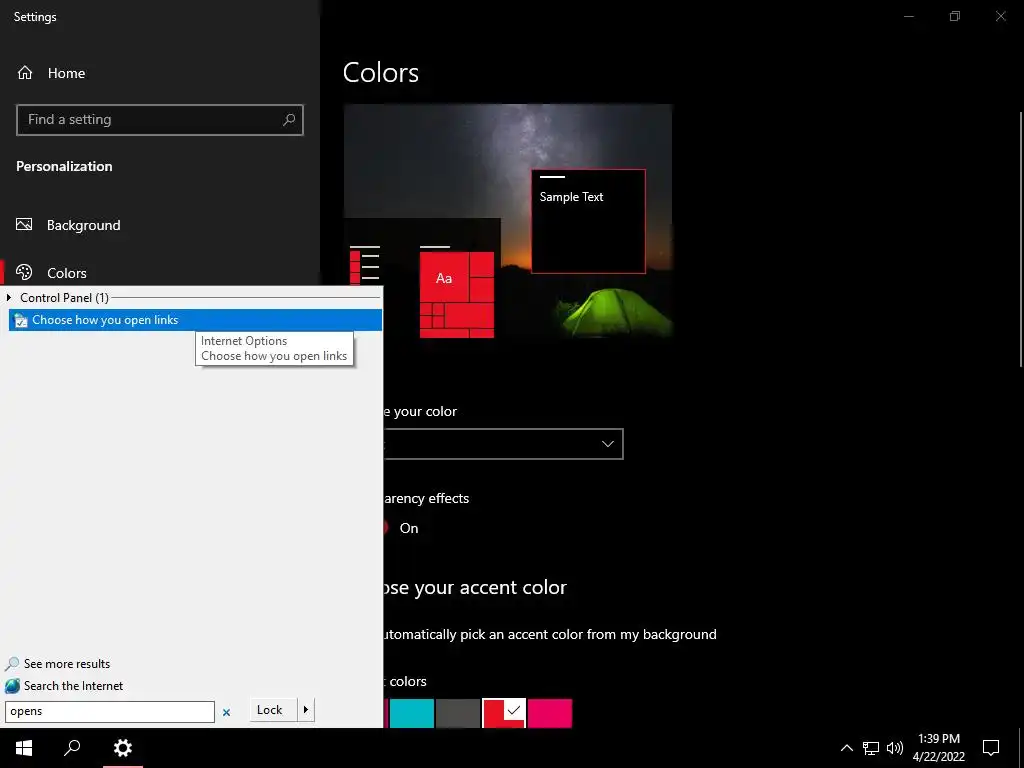The width and height of the screenshot is (1024, 768).
Task: Open the Windows Start button
Action: point(24,748)
